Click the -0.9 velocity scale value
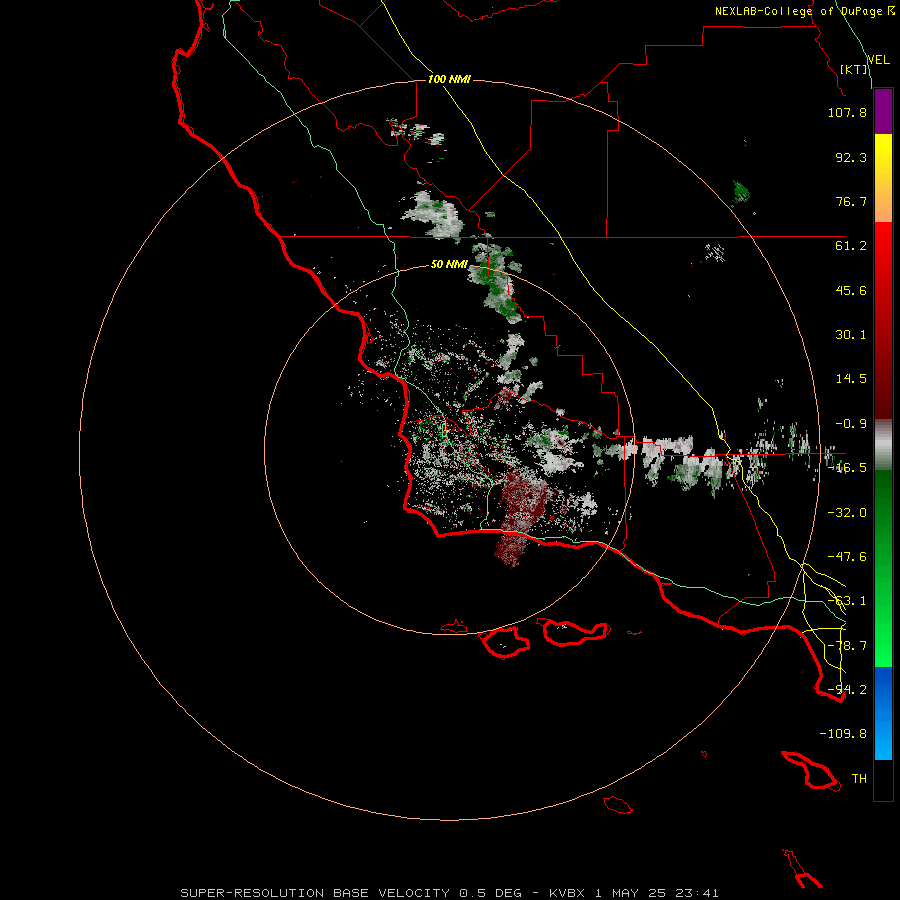 (851, 424)
